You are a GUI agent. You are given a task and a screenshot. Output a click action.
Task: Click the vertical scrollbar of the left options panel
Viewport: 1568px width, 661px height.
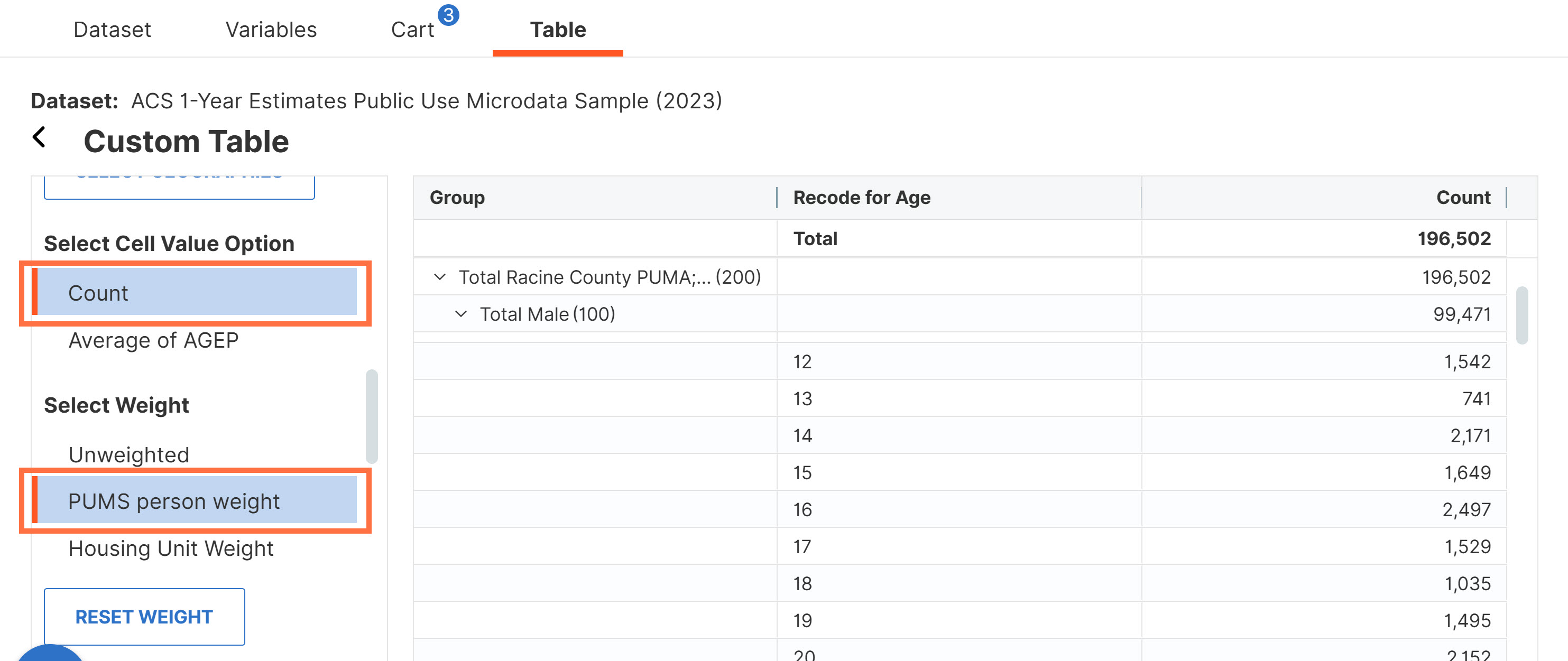372,416
